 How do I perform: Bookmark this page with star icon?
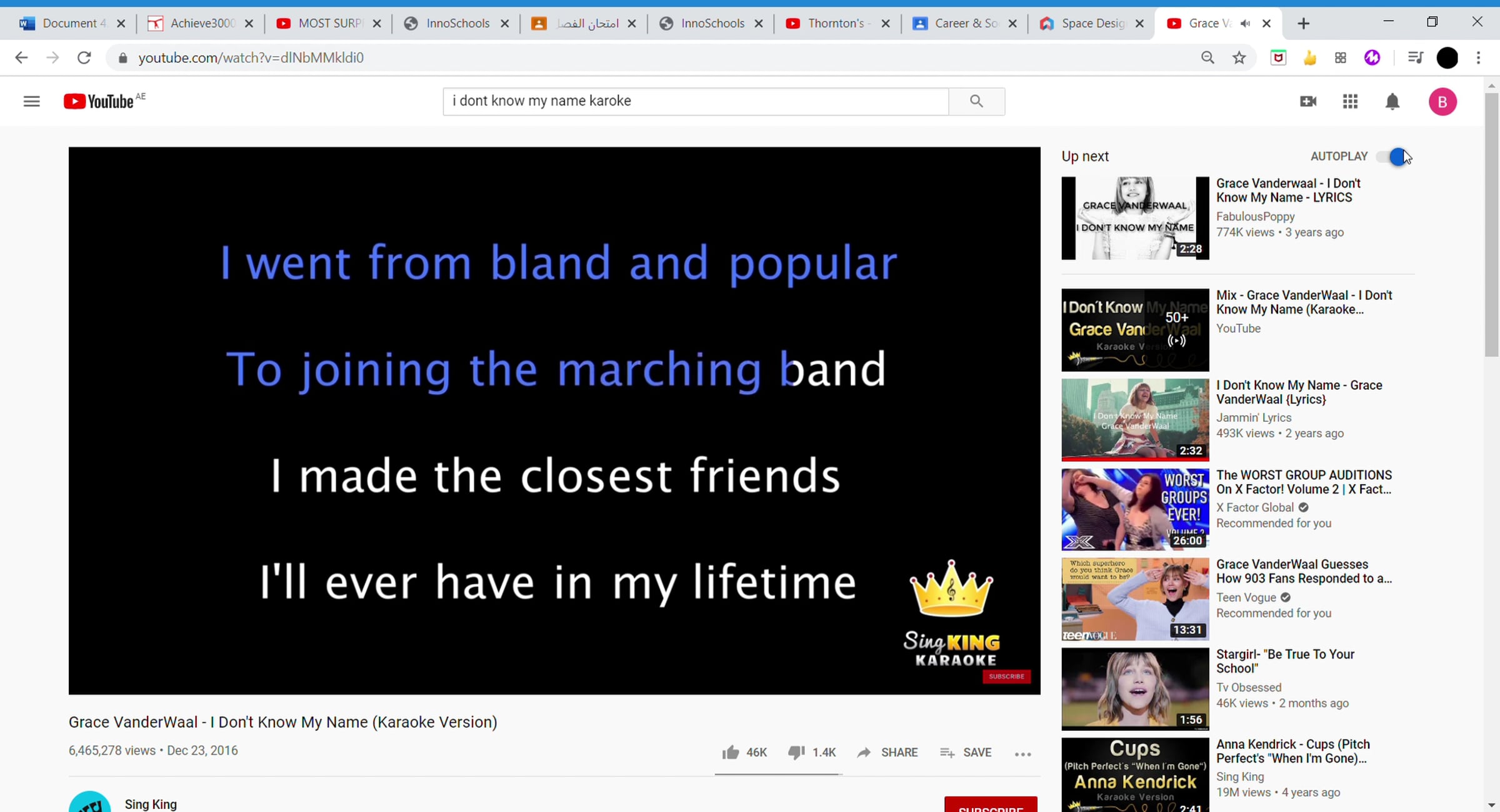[x=1239, y=57]
